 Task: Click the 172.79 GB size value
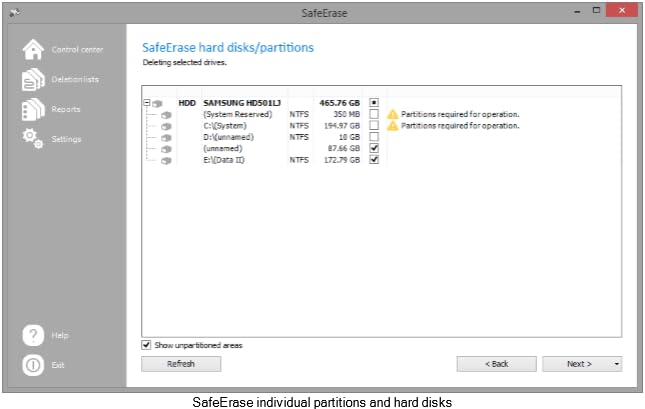tap(342, 160)
